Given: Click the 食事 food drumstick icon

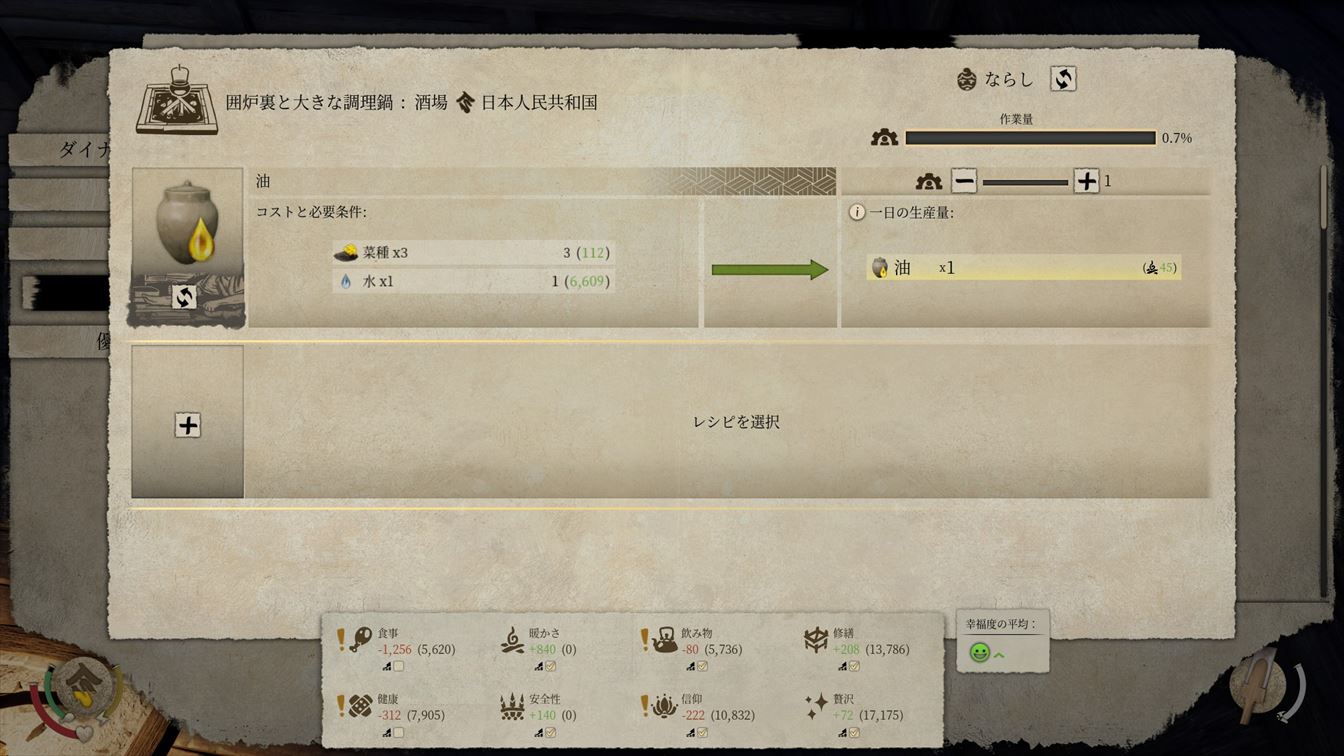Looking at the screenshot, I should tap(361, 640).
